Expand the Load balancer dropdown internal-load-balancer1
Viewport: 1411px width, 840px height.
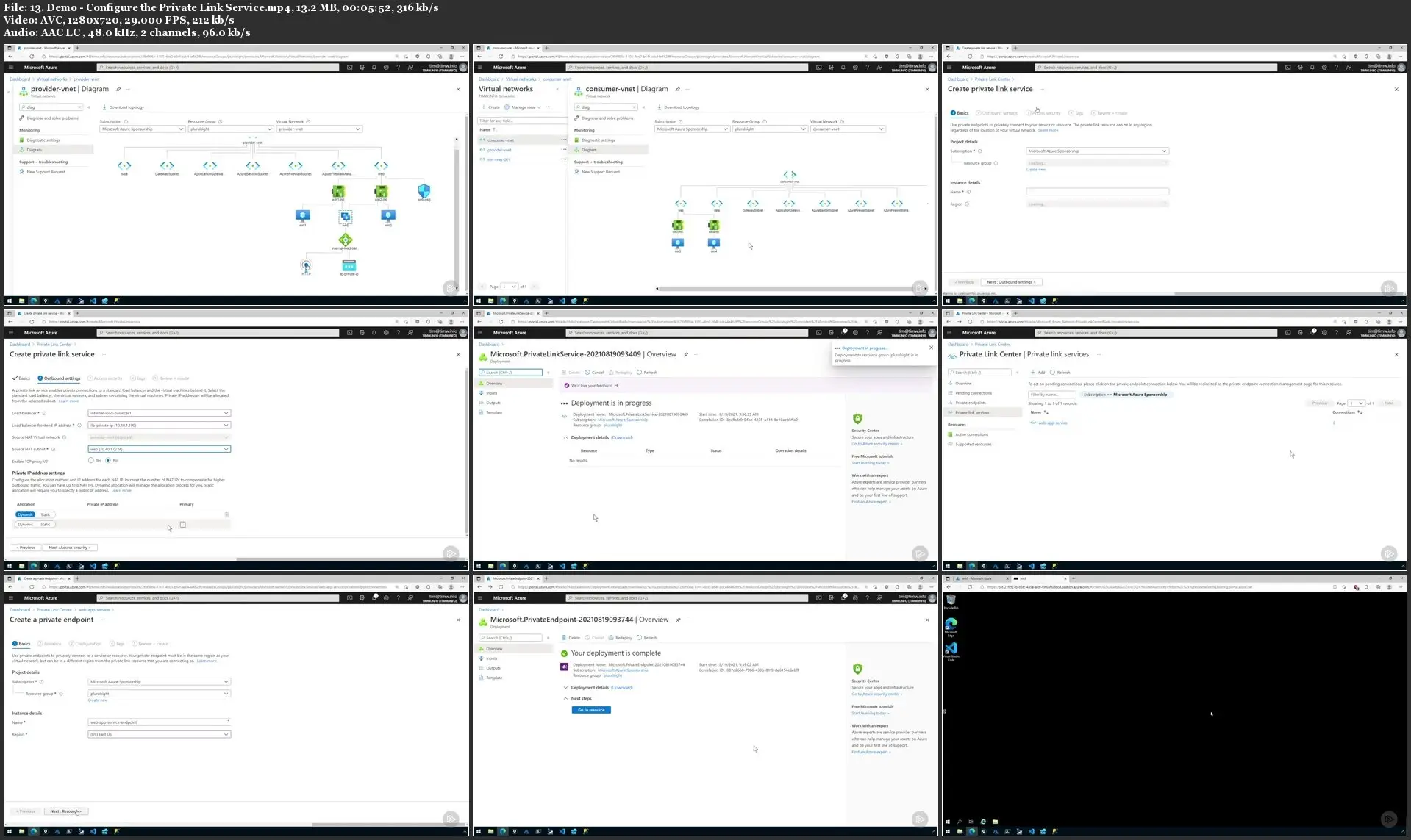[159, 413]
